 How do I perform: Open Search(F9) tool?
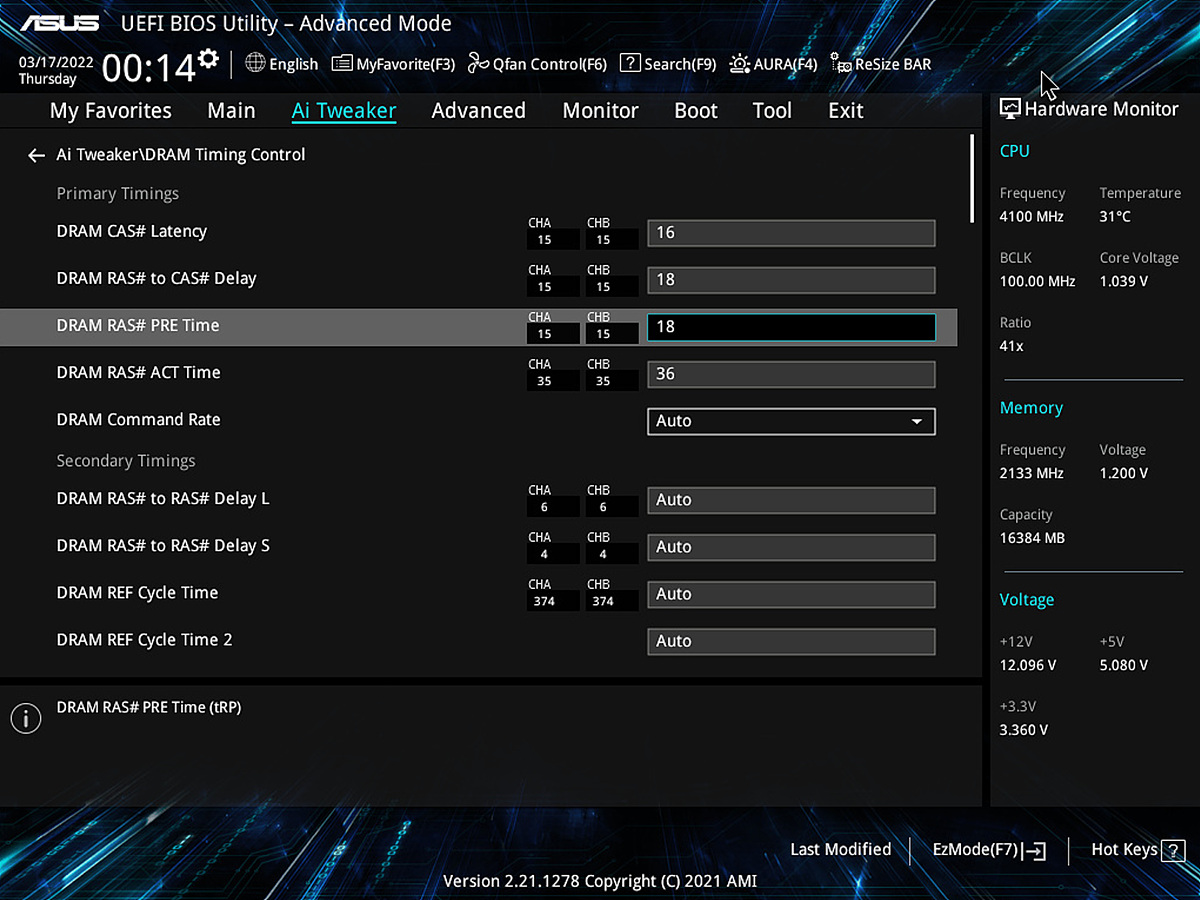(x=668, y=64)
